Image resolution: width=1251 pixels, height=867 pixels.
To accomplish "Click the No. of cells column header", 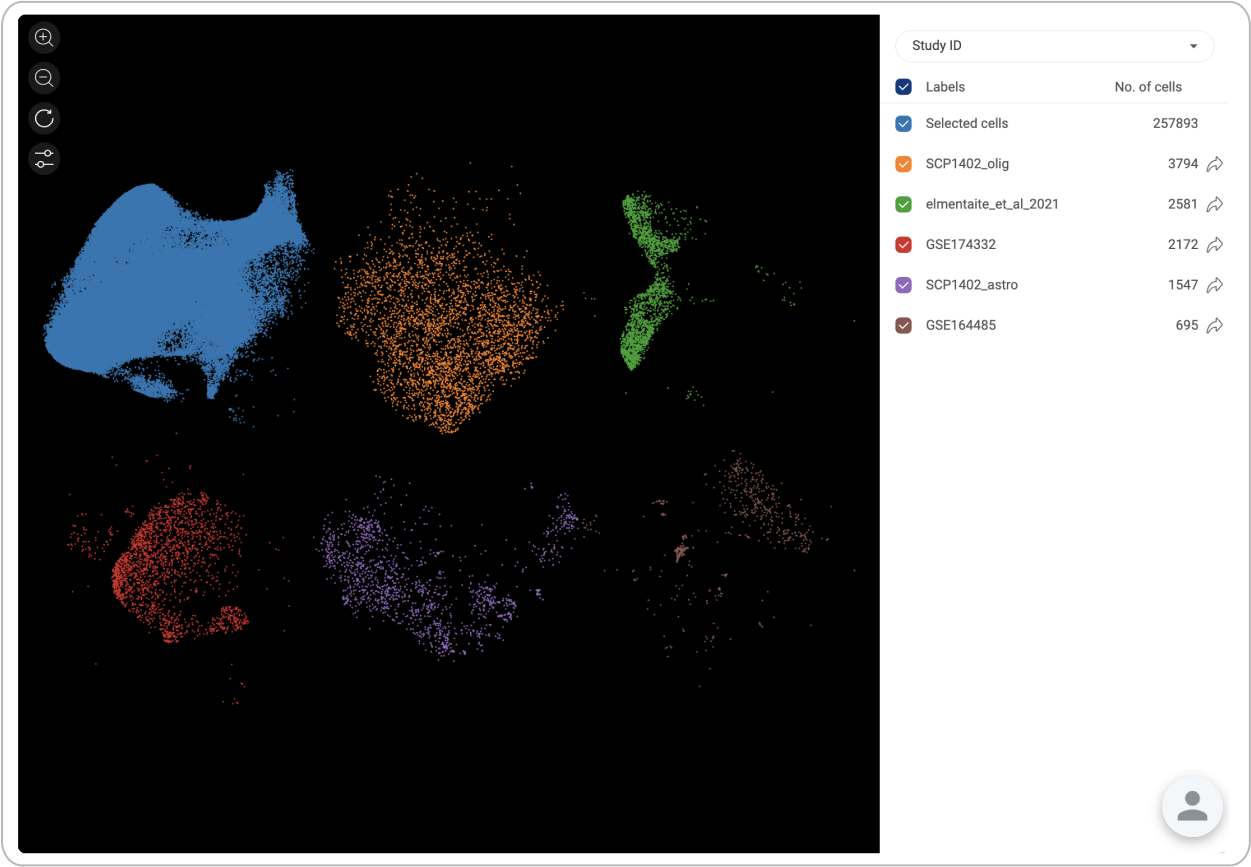I will [1148, 87].
